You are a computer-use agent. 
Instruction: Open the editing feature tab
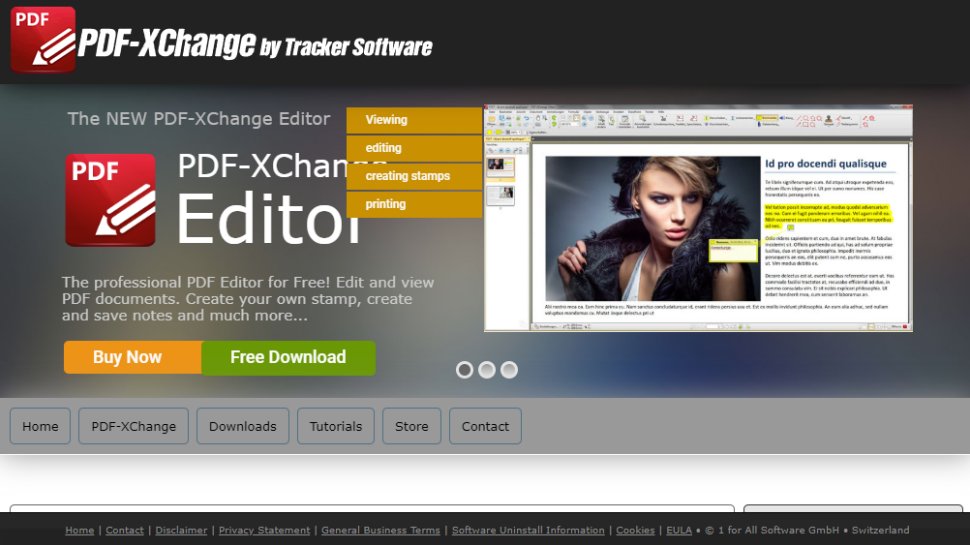pyautogui.click(x=414, y=148)
